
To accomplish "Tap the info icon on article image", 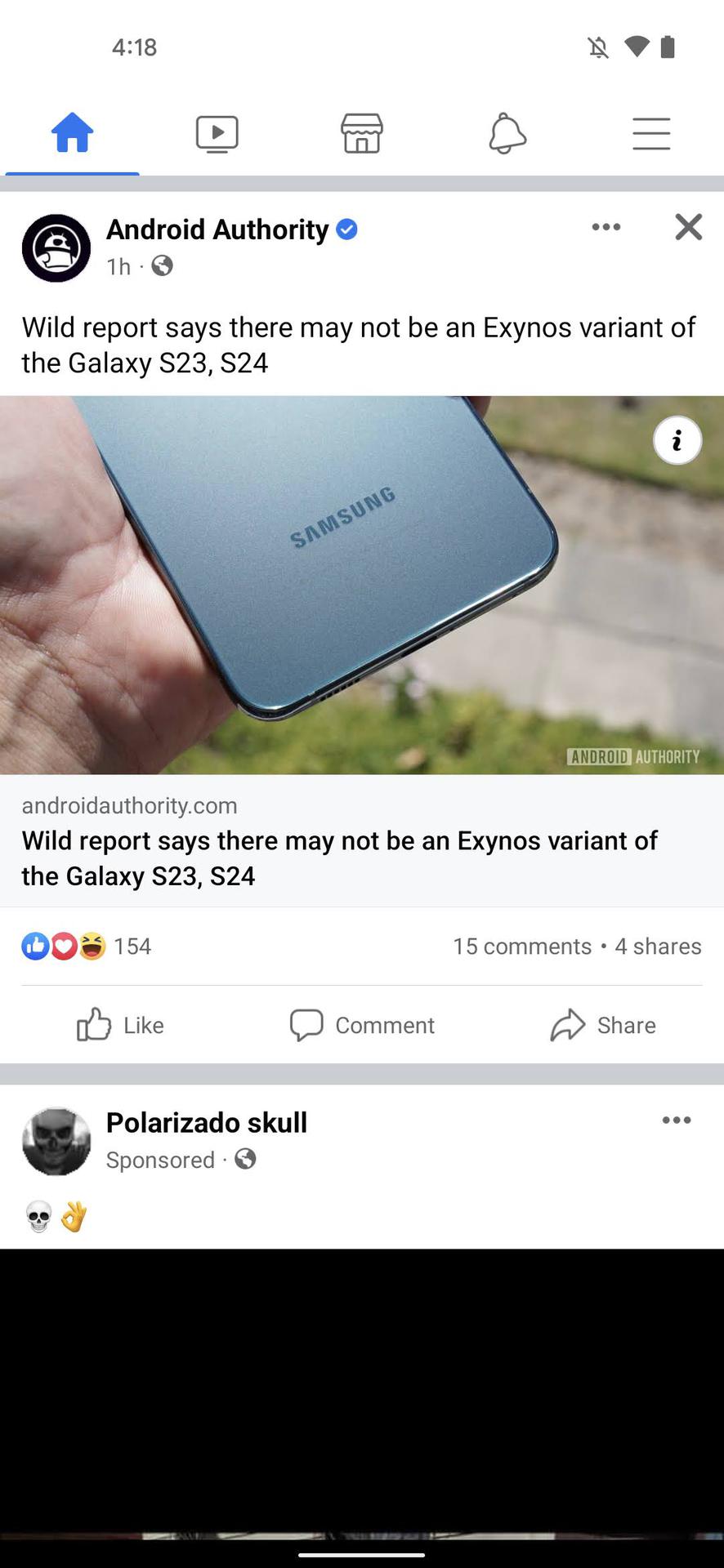I will click(x=677, y=441).
